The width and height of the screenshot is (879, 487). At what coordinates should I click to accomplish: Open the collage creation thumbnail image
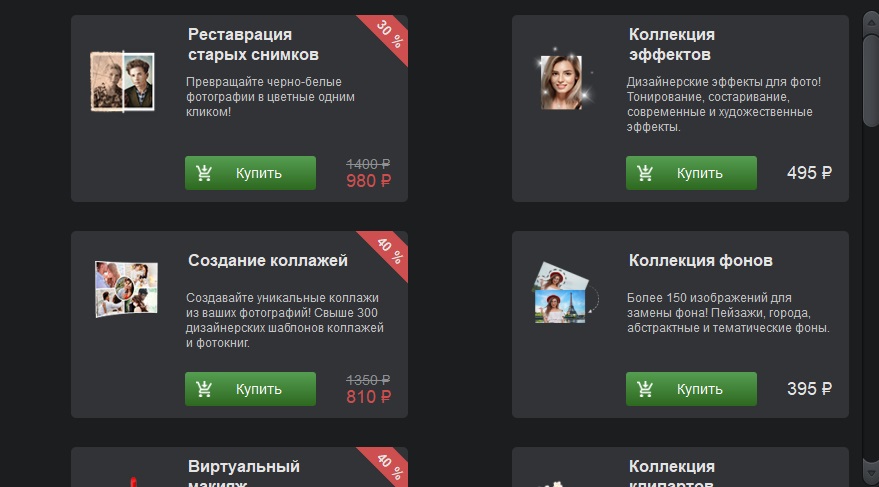[126, 289]
